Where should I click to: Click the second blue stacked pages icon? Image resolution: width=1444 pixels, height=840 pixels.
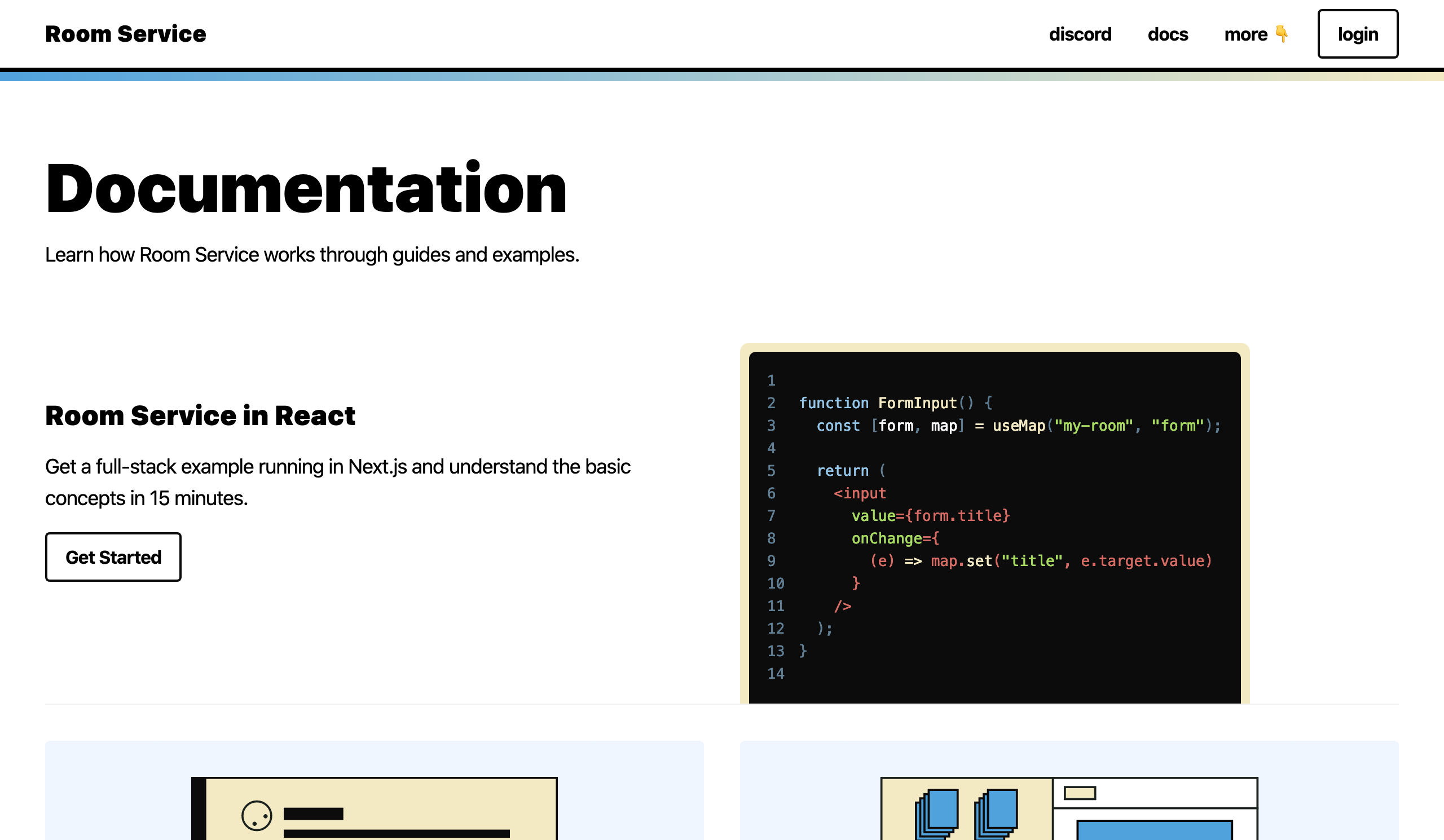pyautogui.click(x=997, y=814)
